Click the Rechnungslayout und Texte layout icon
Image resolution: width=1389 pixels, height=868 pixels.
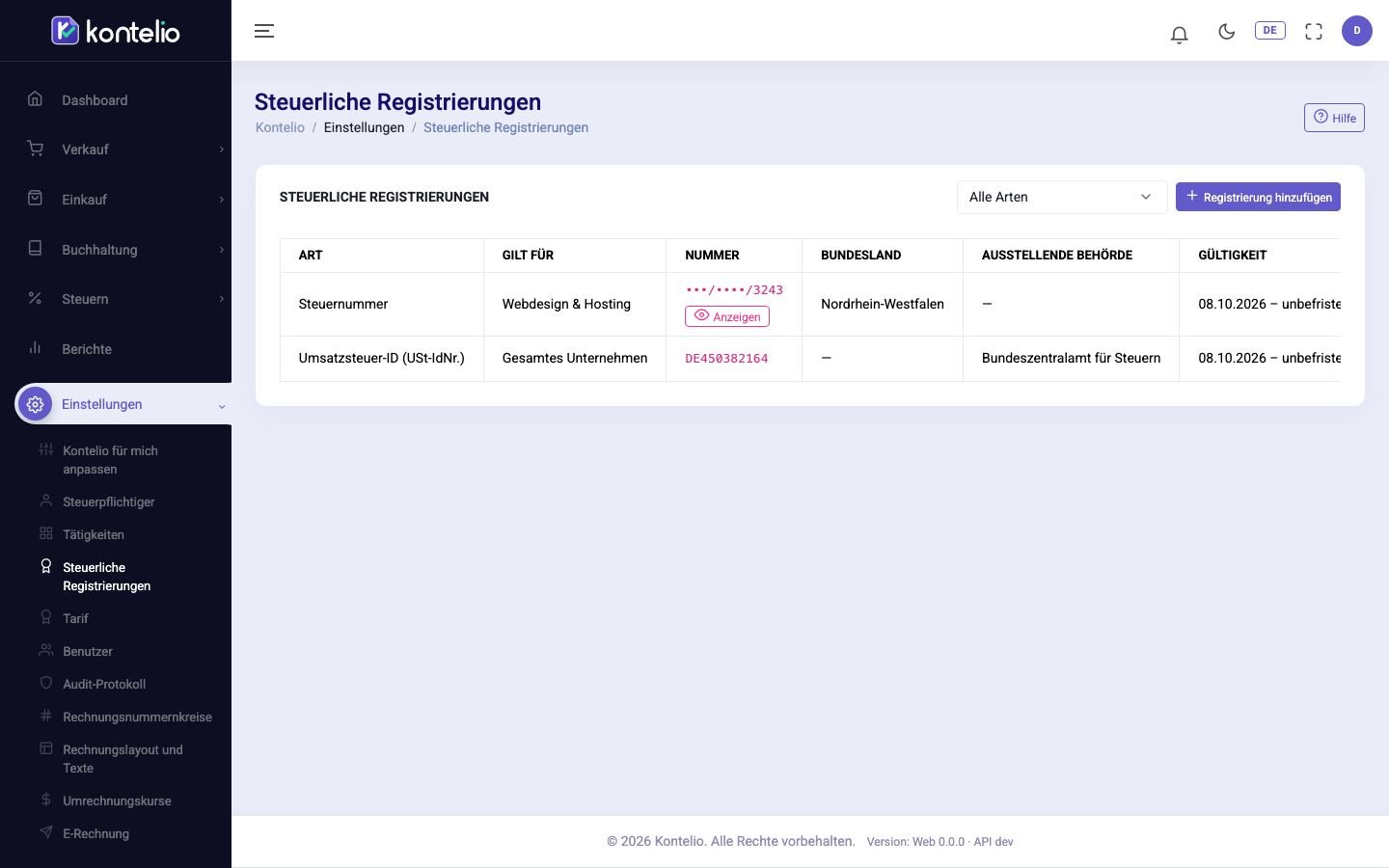pos(45,748)
